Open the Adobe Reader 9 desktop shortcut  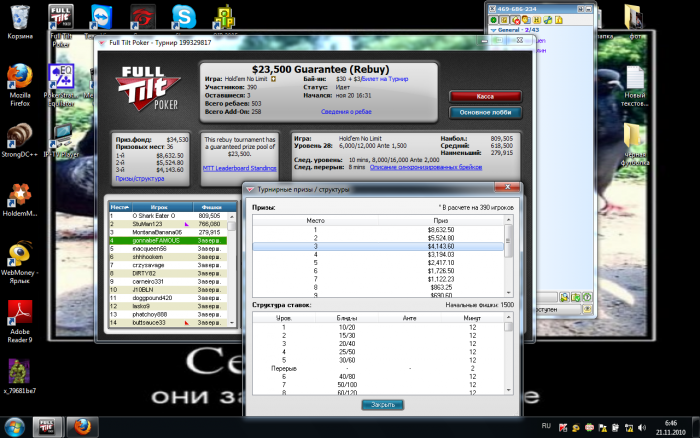20,321
